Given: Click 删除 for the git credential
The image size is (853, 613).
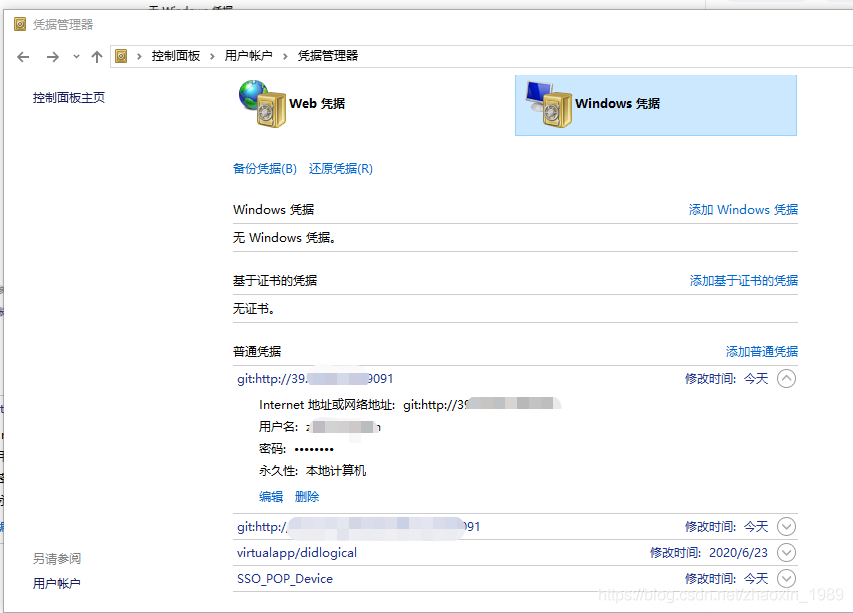Looking at the screenshot, I should coord(307,497).
